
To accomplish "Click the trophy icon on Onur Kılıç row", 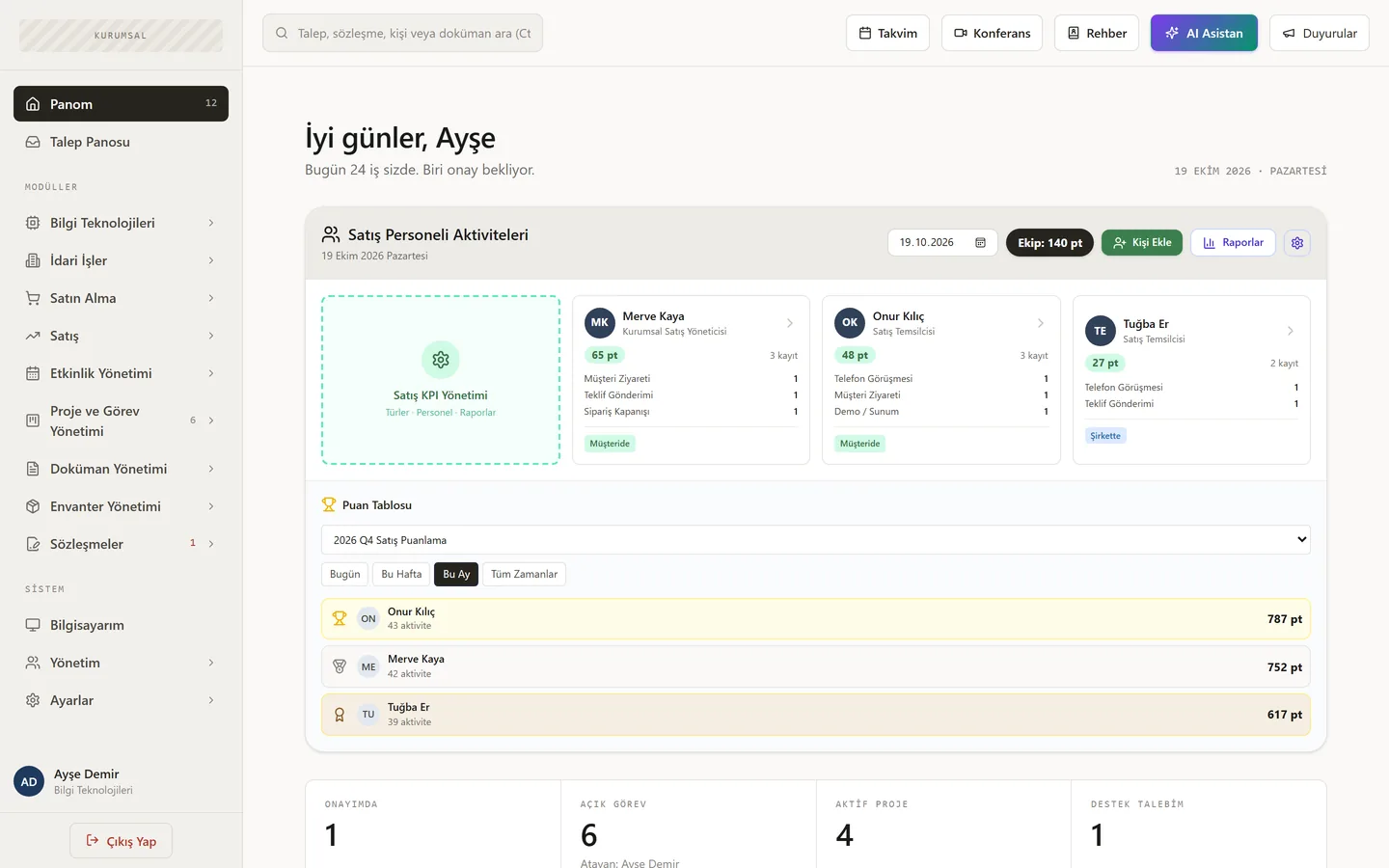I will tap(340, 619).
